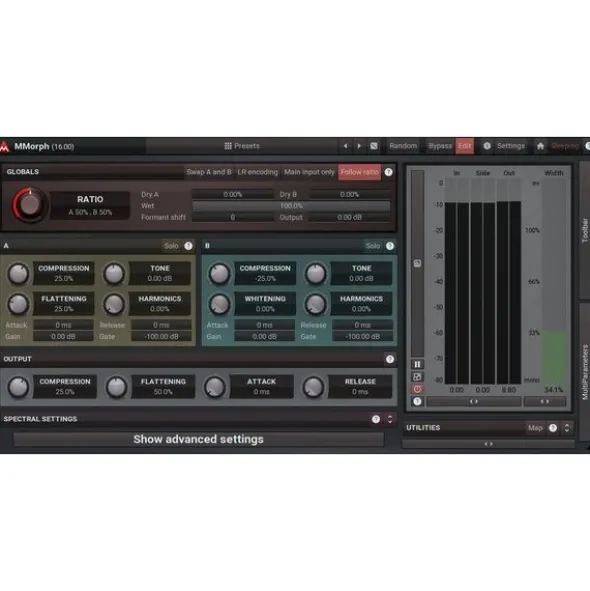Image resolution: width=590 pixels, height=591 pixels.
Task: Click Output Release knob
Action: pos(313,387)
